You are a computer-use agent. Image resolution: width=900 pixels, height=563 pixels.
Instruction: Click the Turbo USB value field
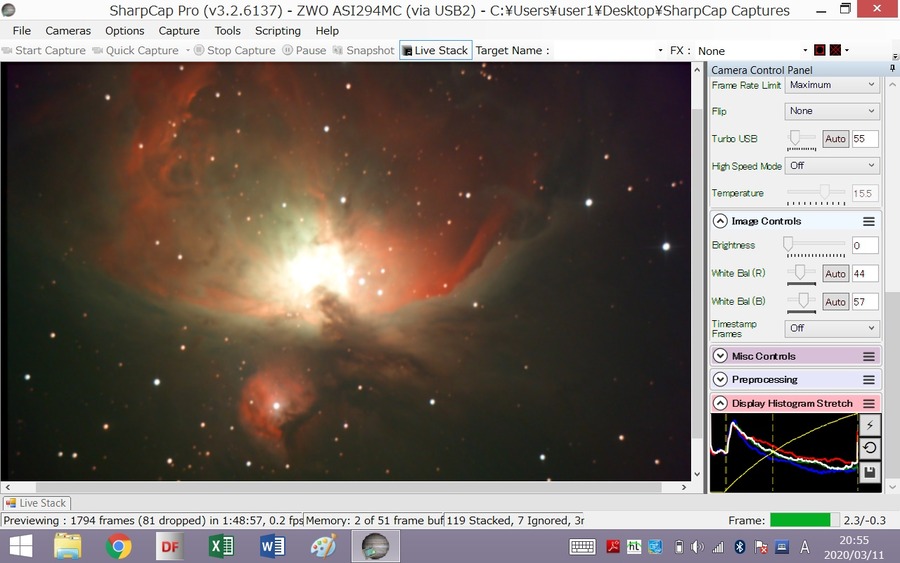tap(865, 139)
